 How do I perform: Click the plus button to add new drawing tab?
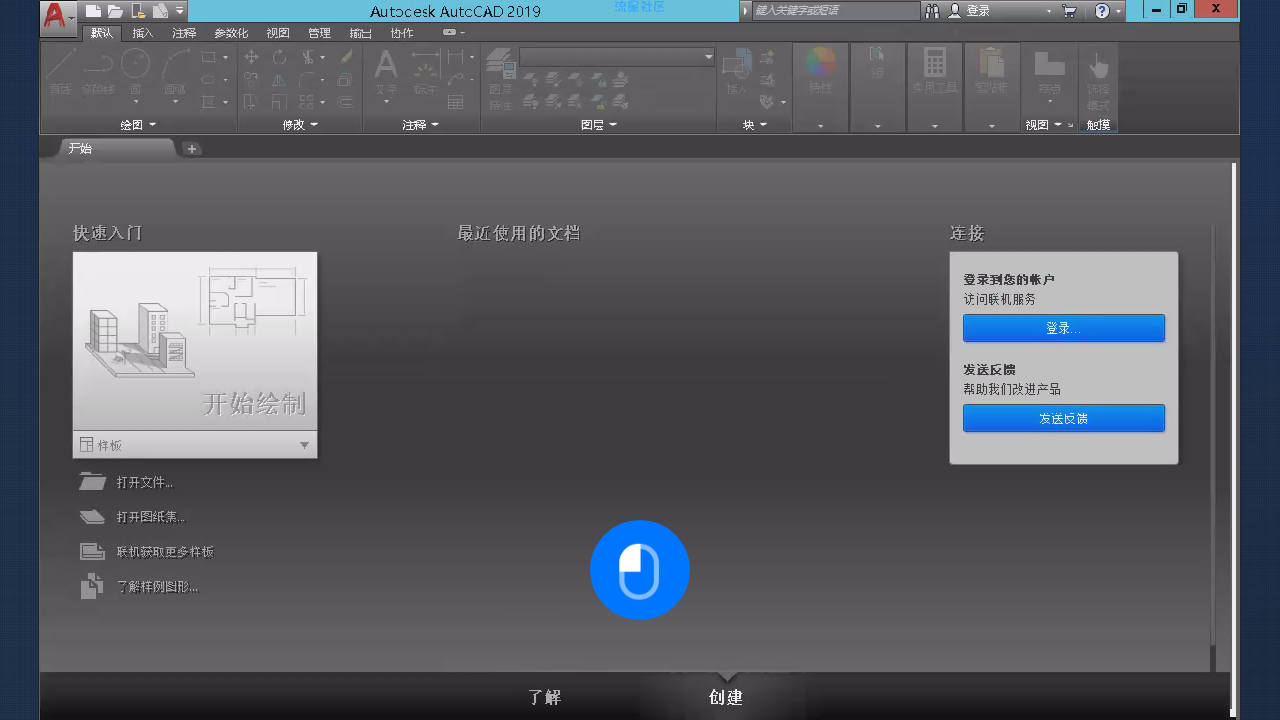pos(192,149)
